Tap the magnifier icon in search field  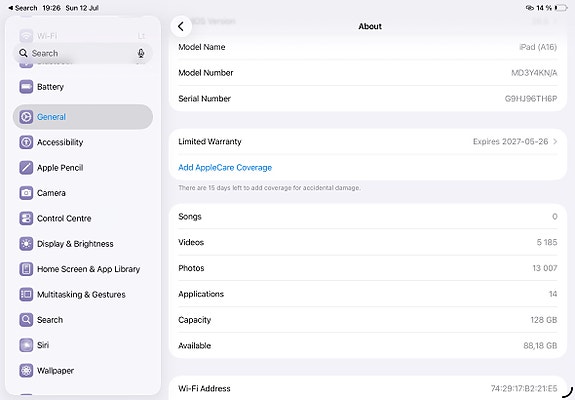pos(23,53)
